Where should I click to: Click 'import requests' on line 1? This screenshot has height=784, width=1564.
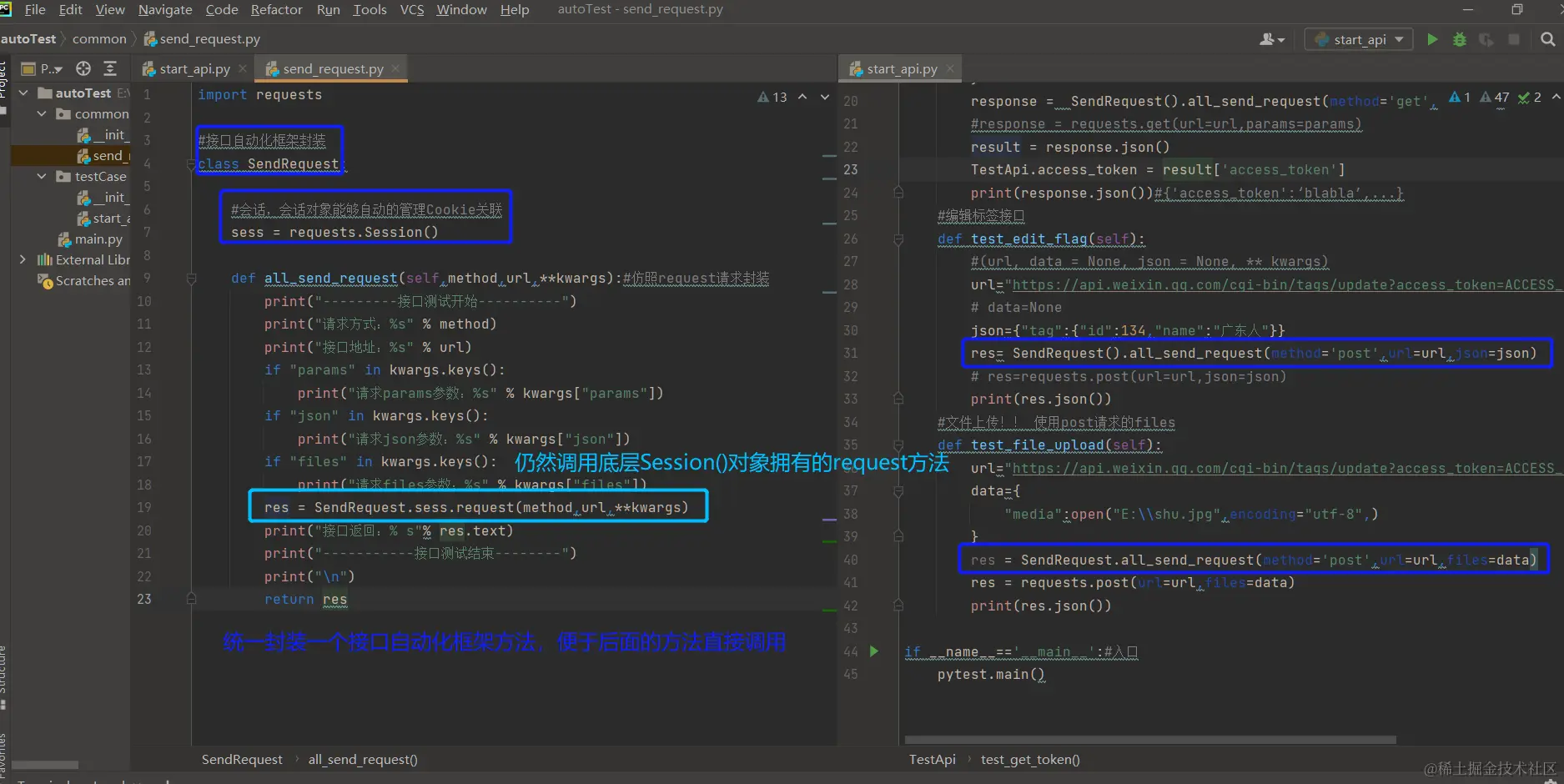coord(259,95)
